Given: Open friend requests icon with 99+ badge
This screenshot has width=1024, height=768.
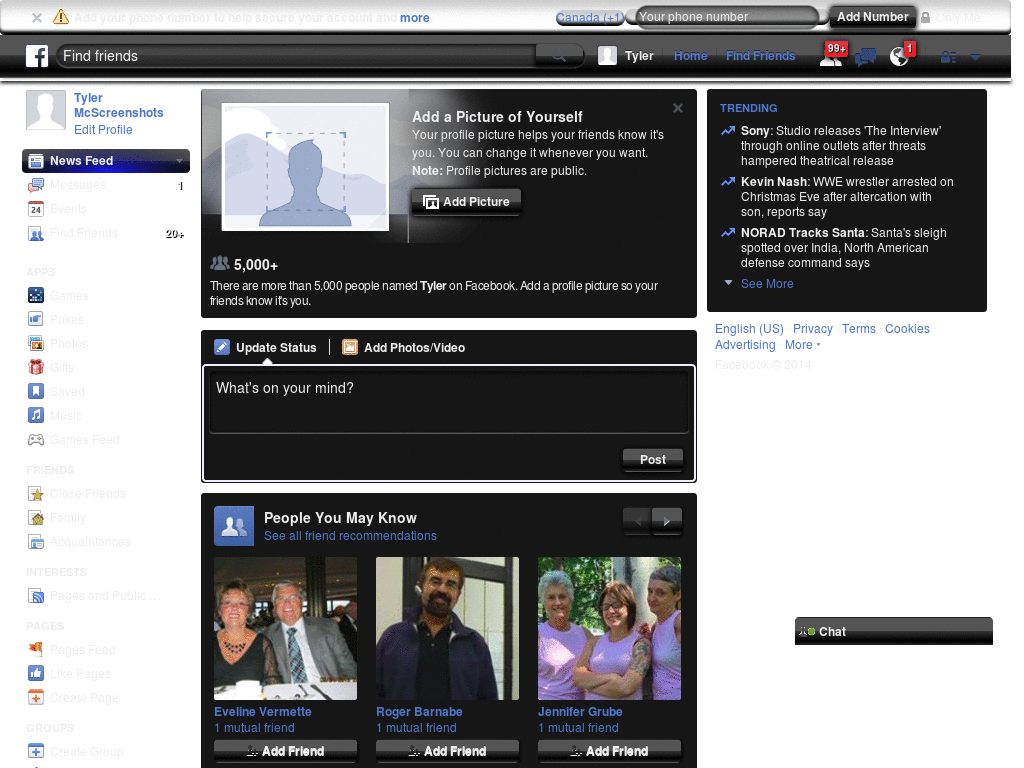Looking at the screenshot, I should click(831, 56).
